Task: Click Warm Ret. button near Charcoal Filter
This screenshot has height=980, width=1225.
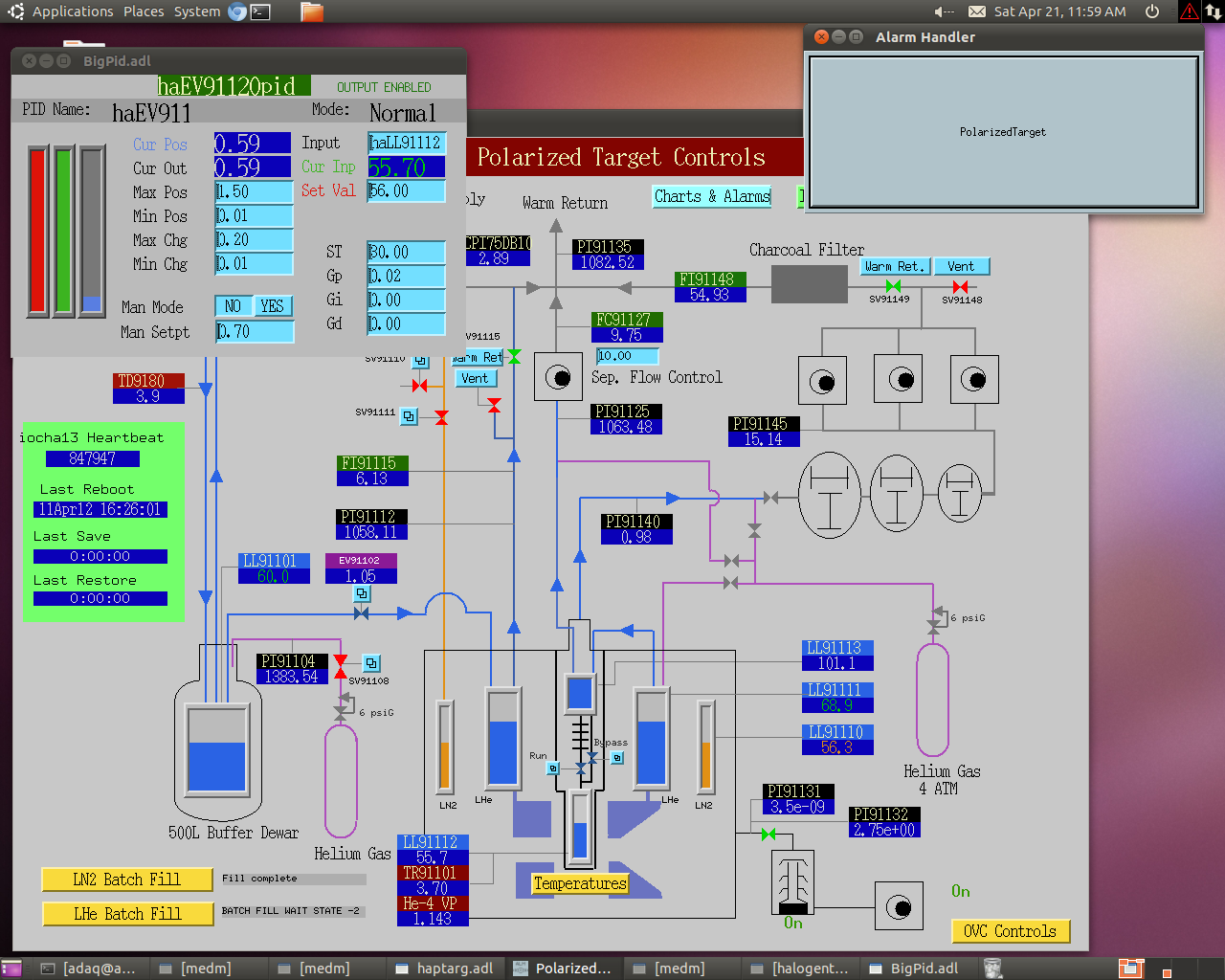Action: (894, 266)
